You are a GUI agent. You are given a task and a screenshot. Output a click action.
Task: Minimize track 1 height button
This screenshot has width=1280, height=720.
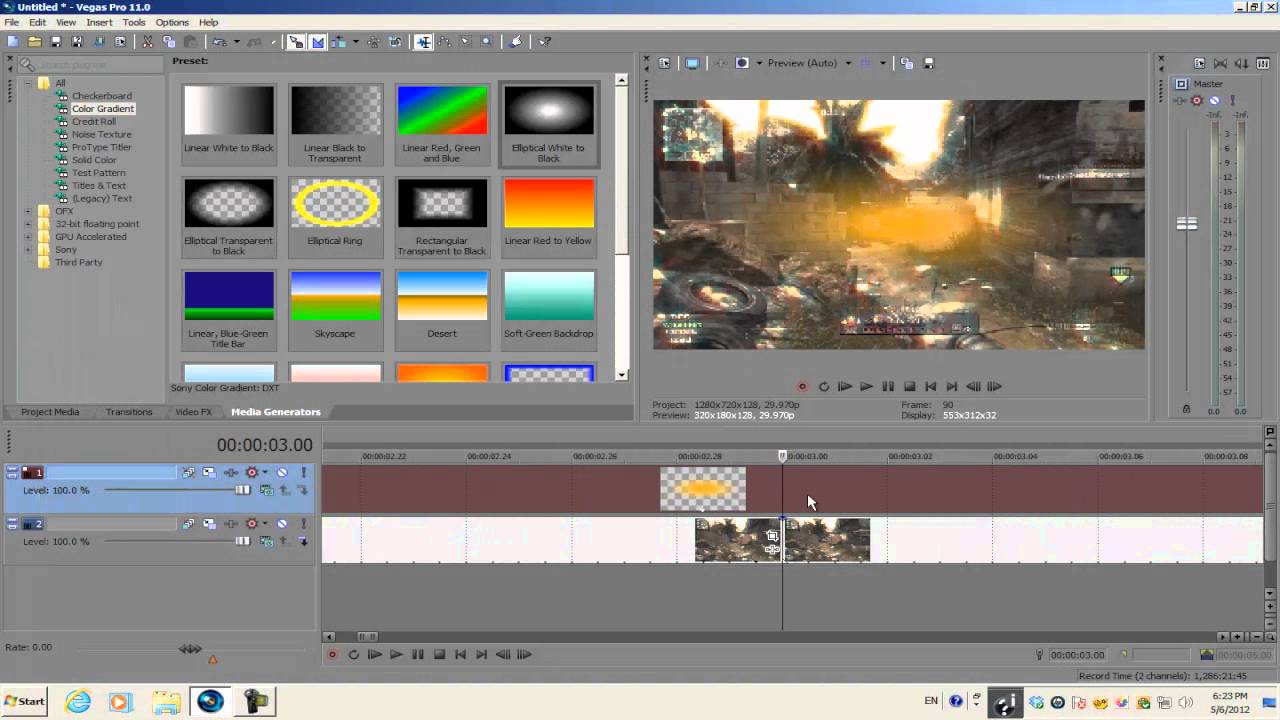tap(12, 469)
